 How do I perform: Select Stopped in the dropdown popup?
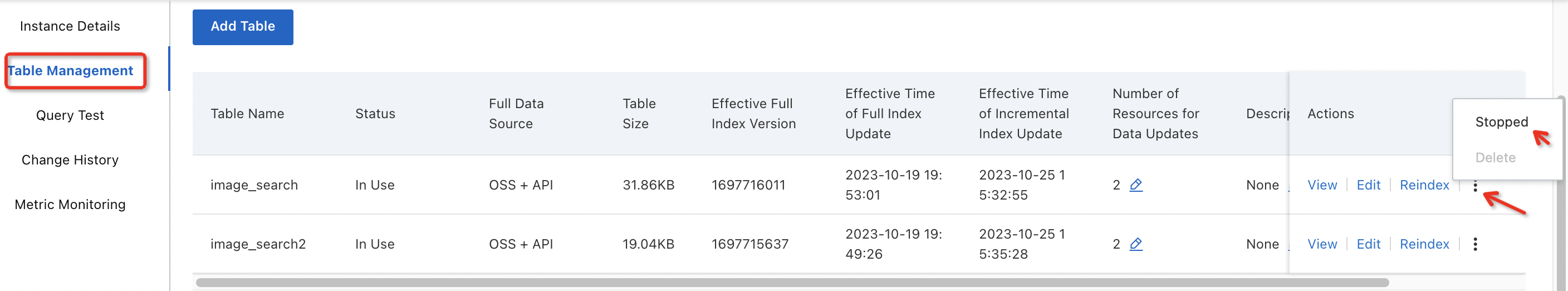(1501, 122)
